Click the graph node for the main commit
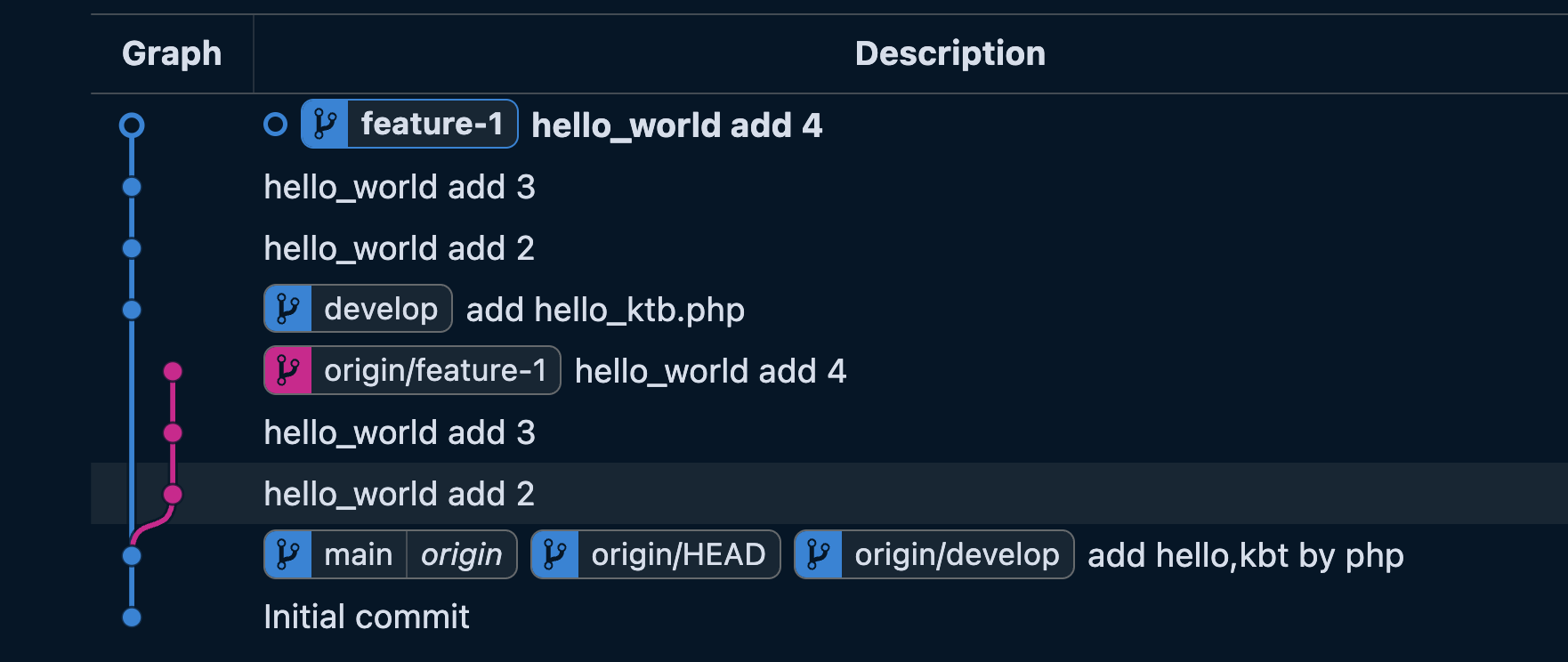 132,556
